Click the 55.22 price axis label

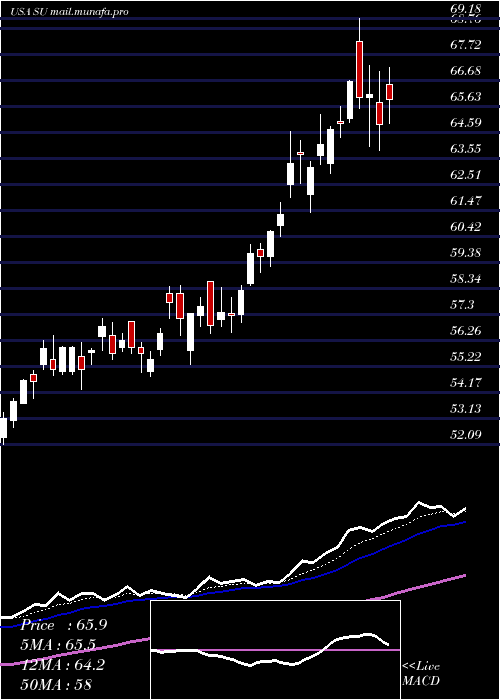tap(466, 357)
